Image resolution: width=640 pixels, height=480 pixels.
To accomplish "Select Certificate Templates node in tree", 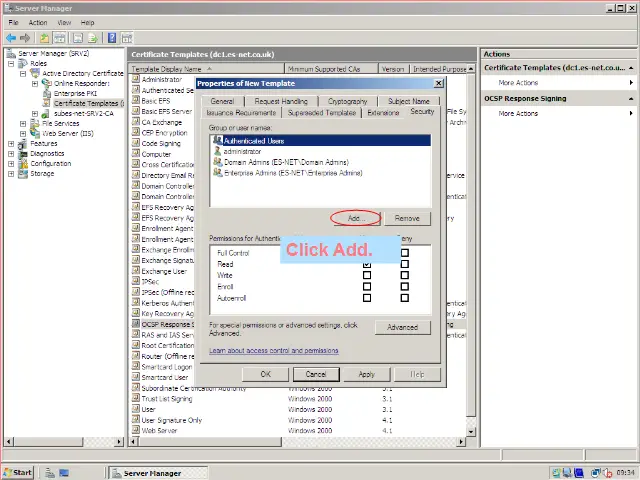I will click(88, 103).
